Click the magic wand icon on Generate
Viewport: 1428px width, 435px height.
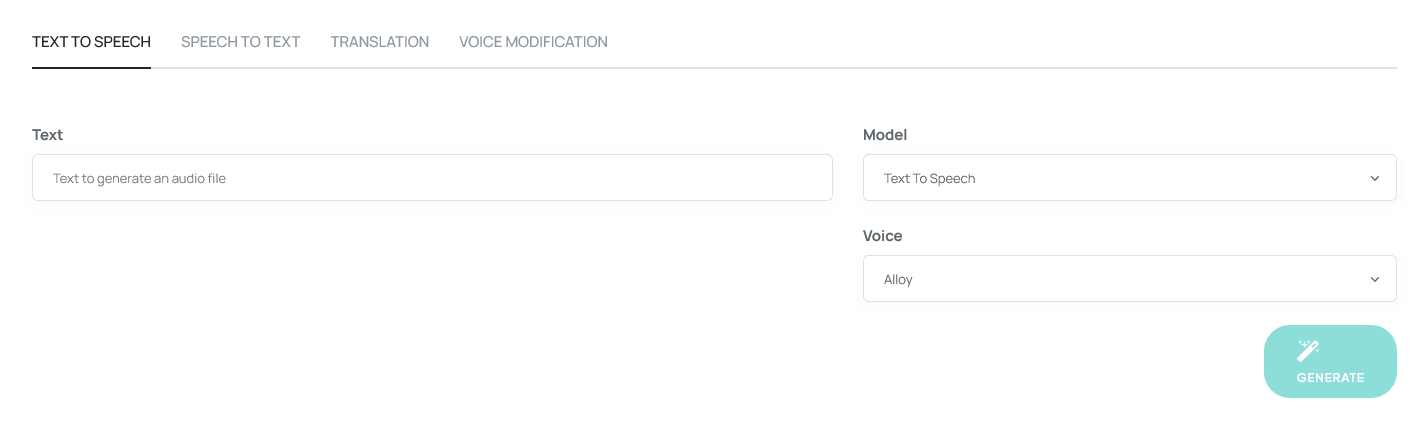coord(1308,351)
